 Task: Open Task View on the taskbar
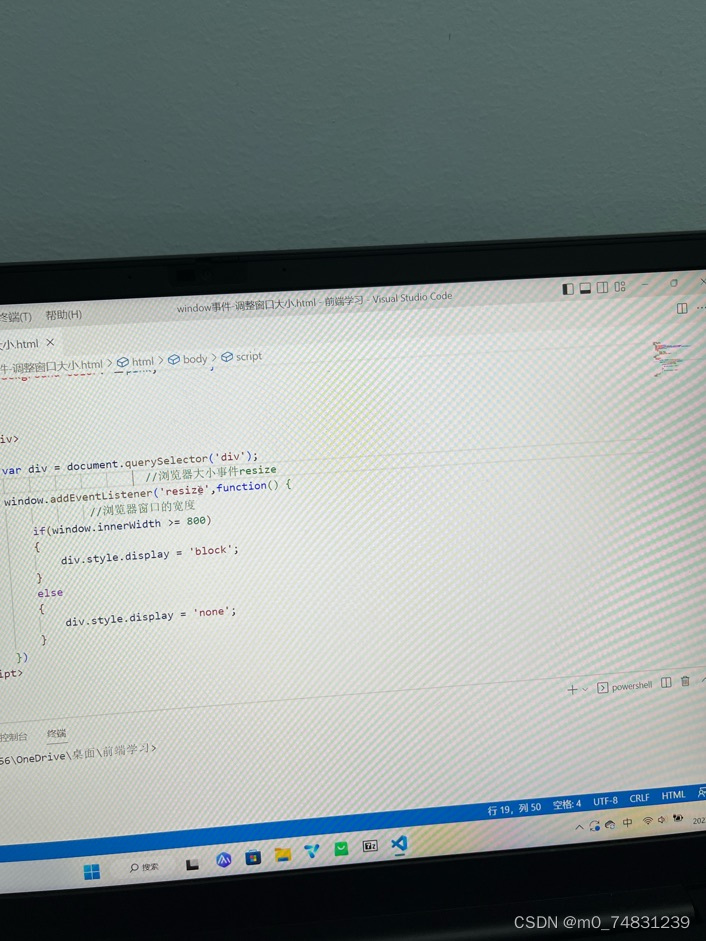click(x=192, y=864)
